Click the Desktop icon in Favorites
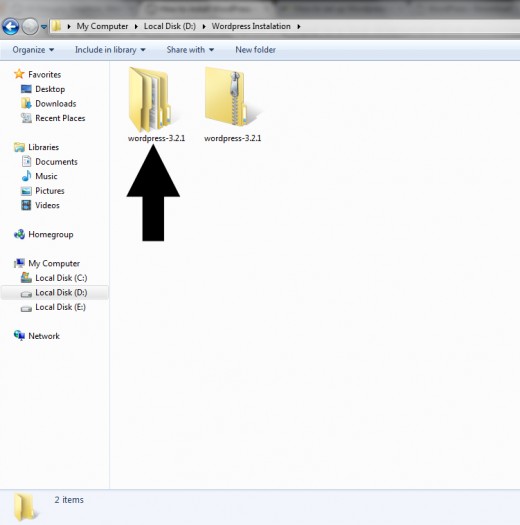The height and width of the screenshot is (525, 520). [26, 89]
